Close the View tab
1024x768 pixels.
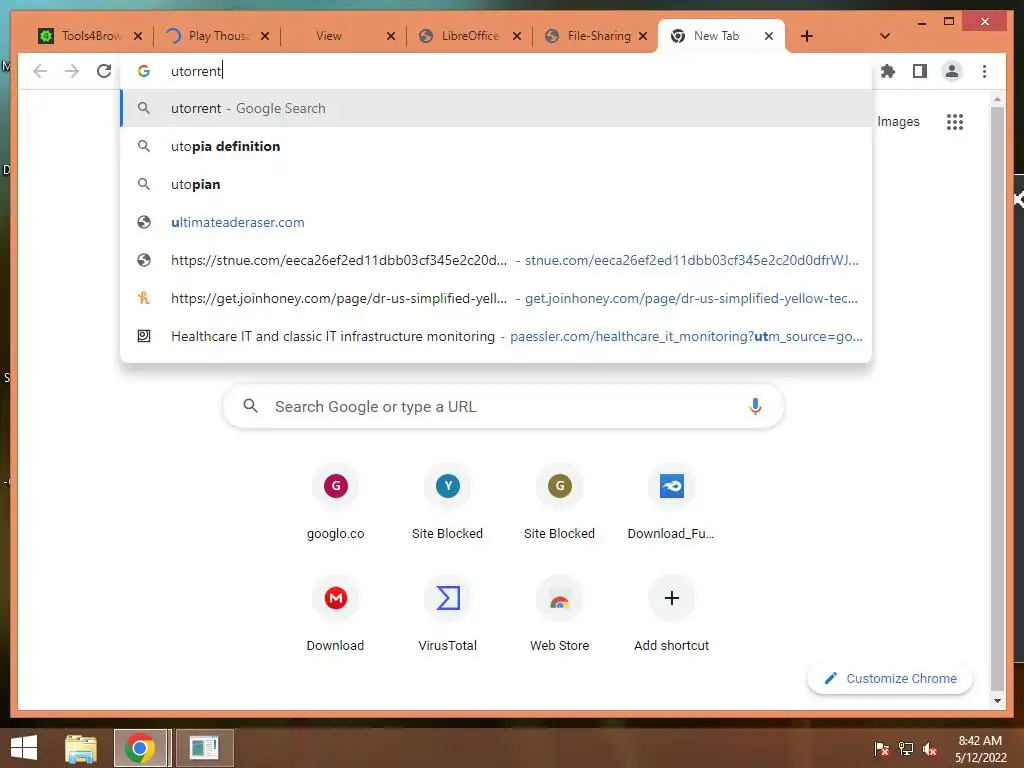(391, 36)
